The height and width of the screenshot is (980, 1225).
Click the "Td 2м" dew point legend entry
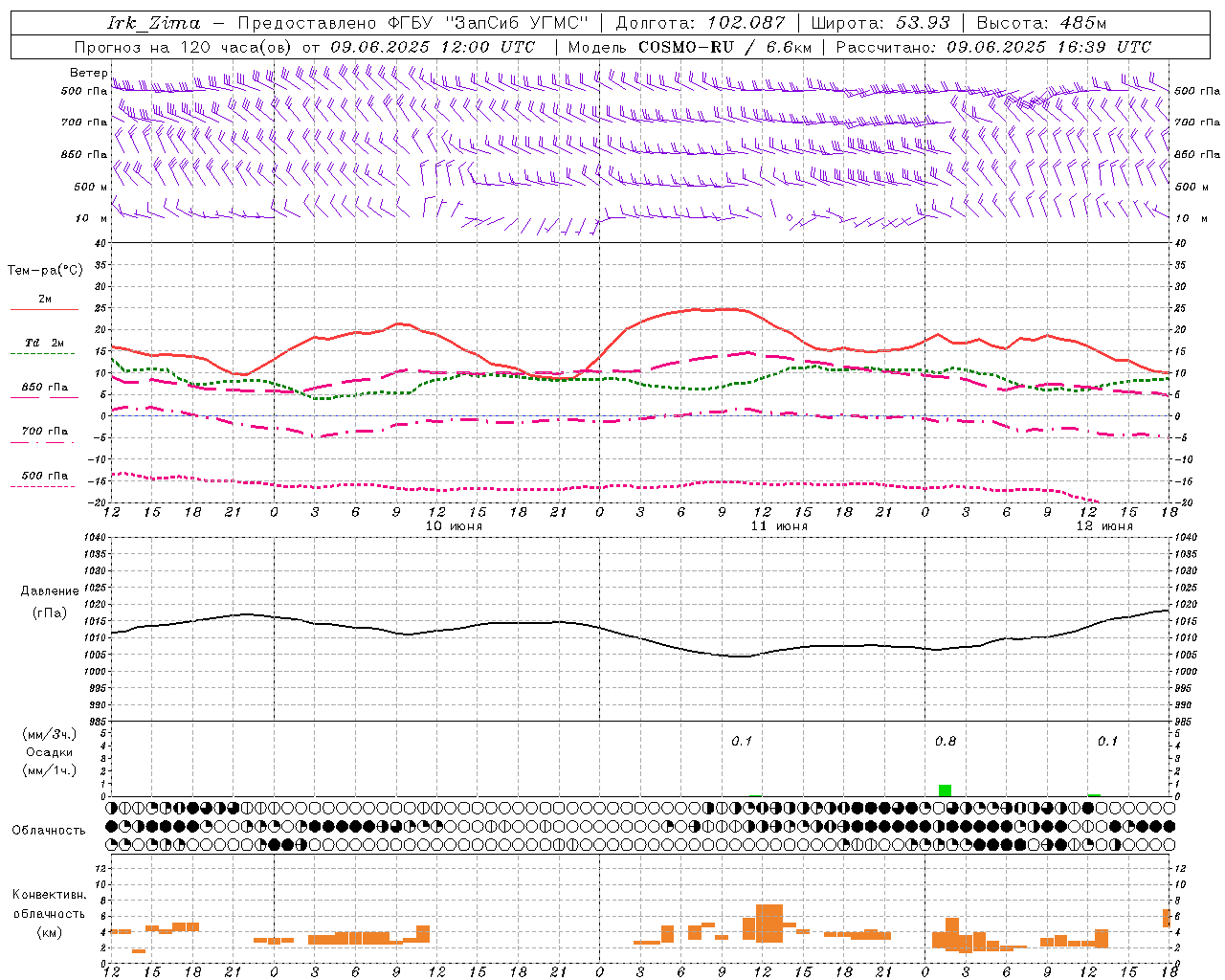(45, 343)
